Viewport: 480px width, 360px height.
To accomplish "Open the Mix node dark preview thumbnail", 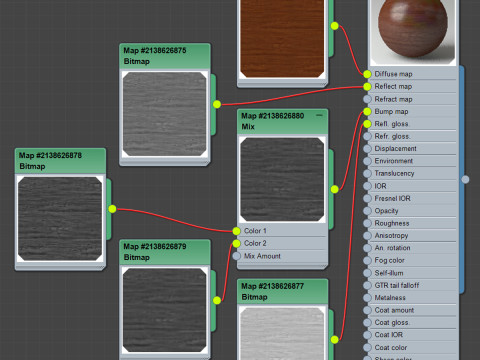I will coord(282,179).
